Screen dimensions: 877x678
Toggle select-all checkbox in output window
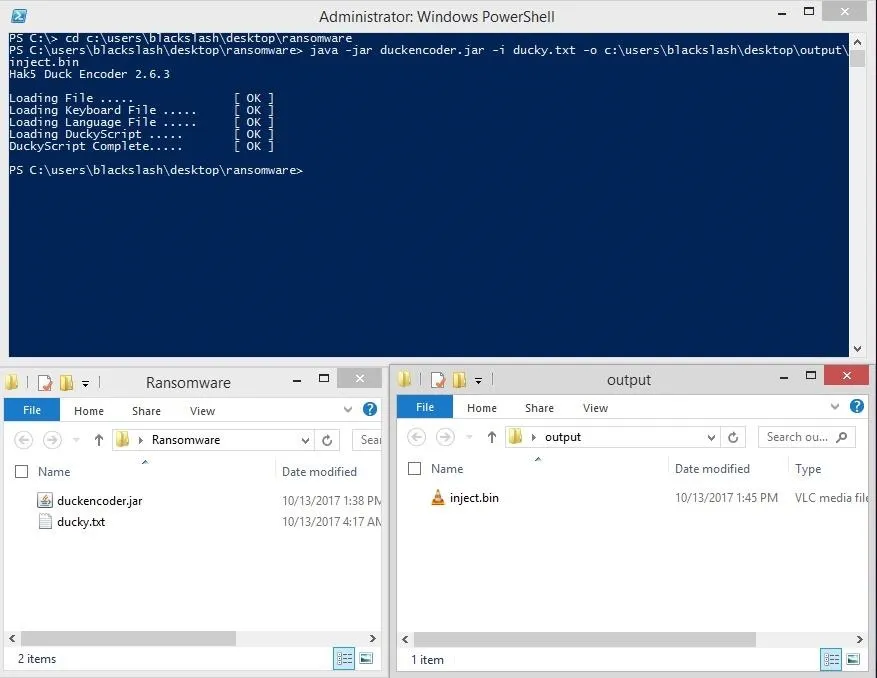tap(414, 468)
